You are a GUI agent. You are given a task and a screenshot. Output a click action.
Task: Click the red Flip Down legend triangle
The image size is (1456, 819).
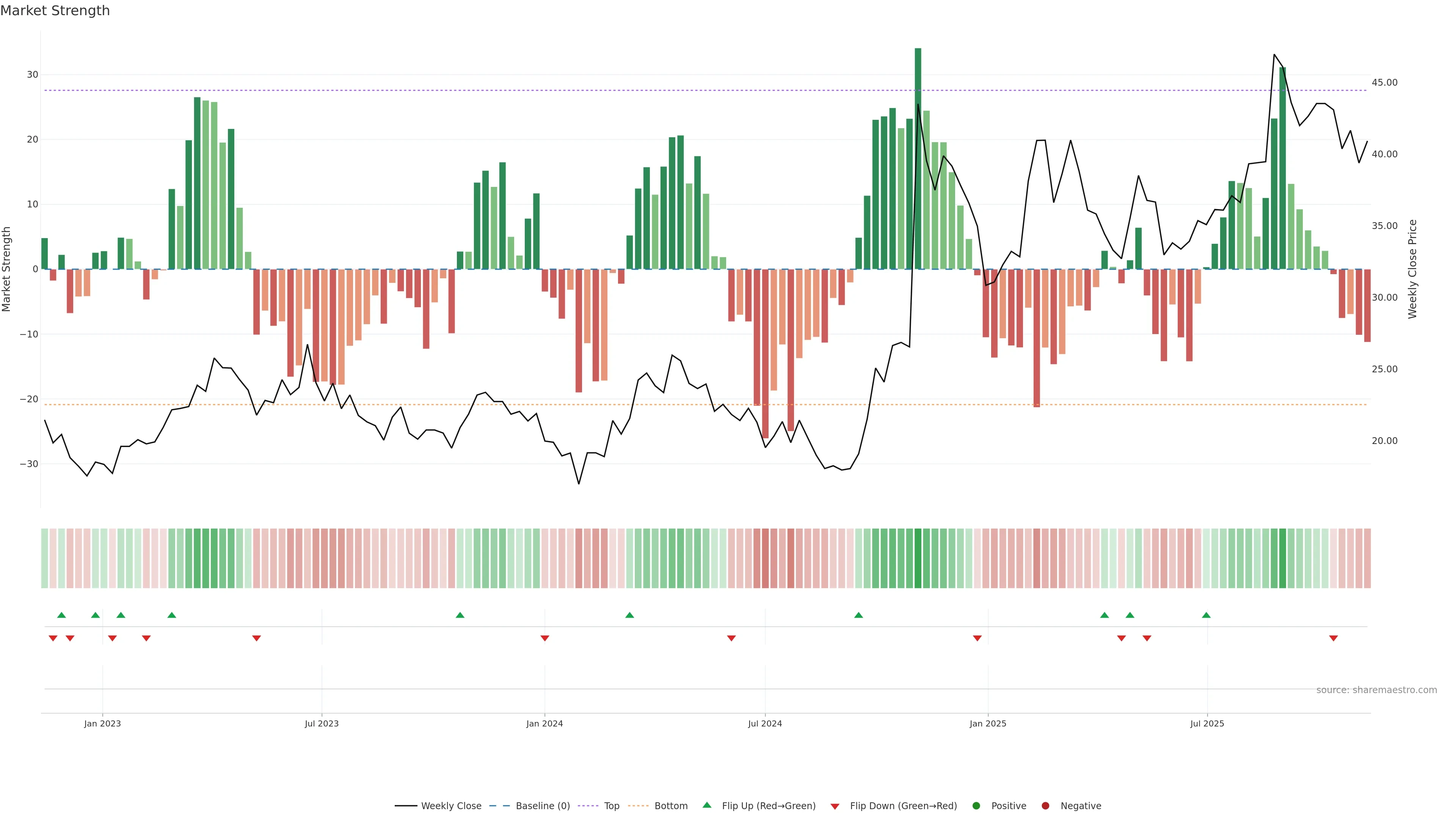pyautogui.click(x=835, y=806)
